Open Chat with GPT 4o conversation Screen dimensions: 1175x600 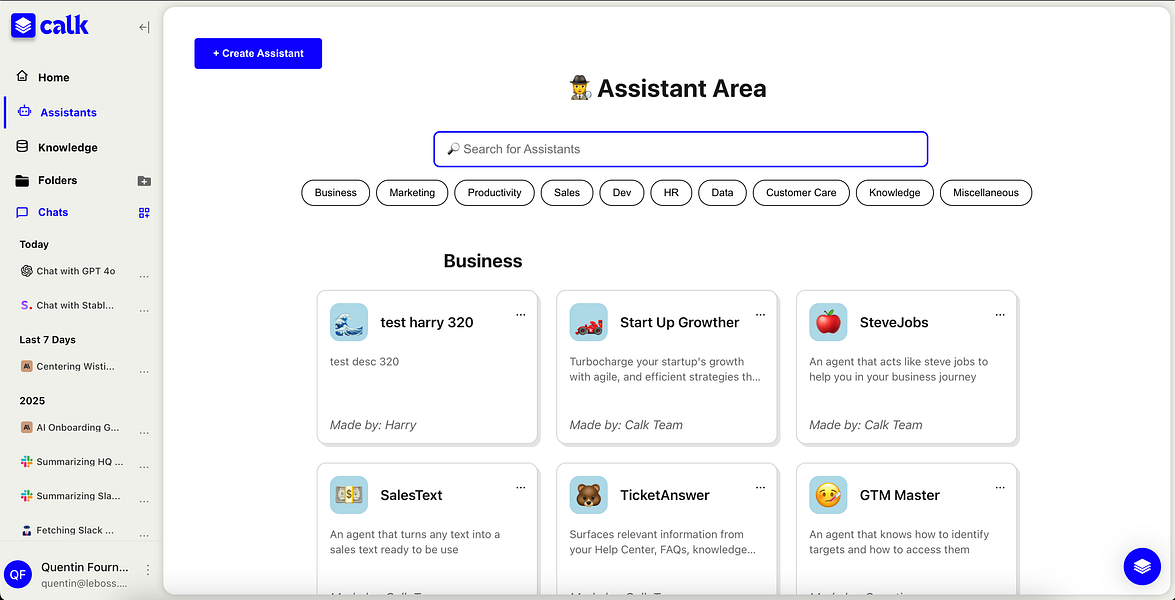click(76, 271)
